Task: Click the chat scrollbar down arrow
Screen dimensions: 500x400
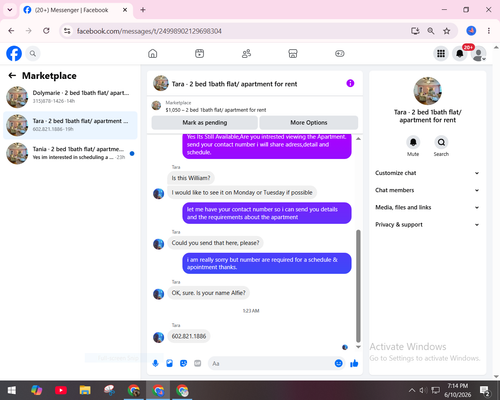Action: (358, 347)
